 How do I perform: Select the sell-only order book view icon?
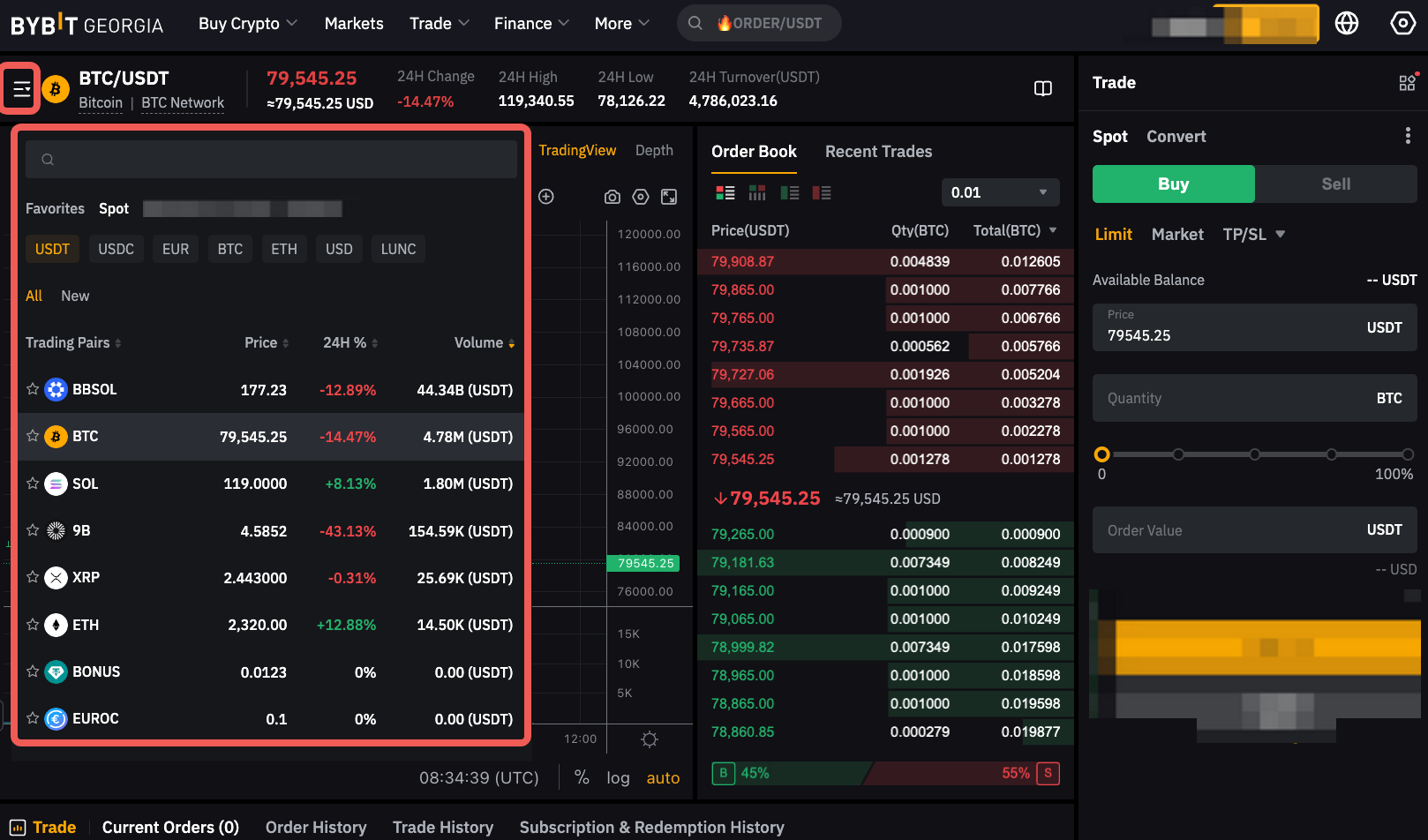tap(822, 192)
